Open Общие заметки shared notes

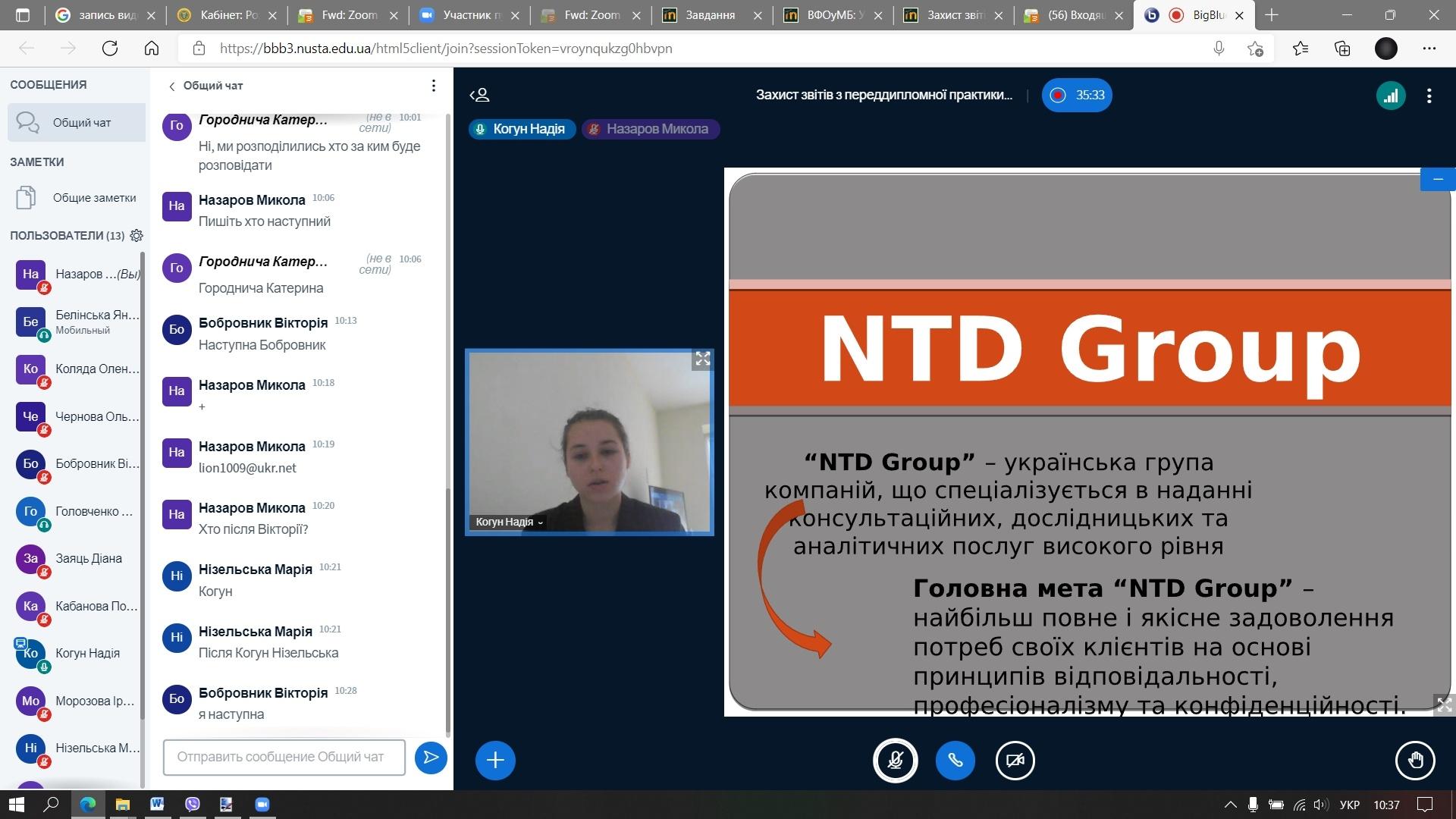[77, 198]
